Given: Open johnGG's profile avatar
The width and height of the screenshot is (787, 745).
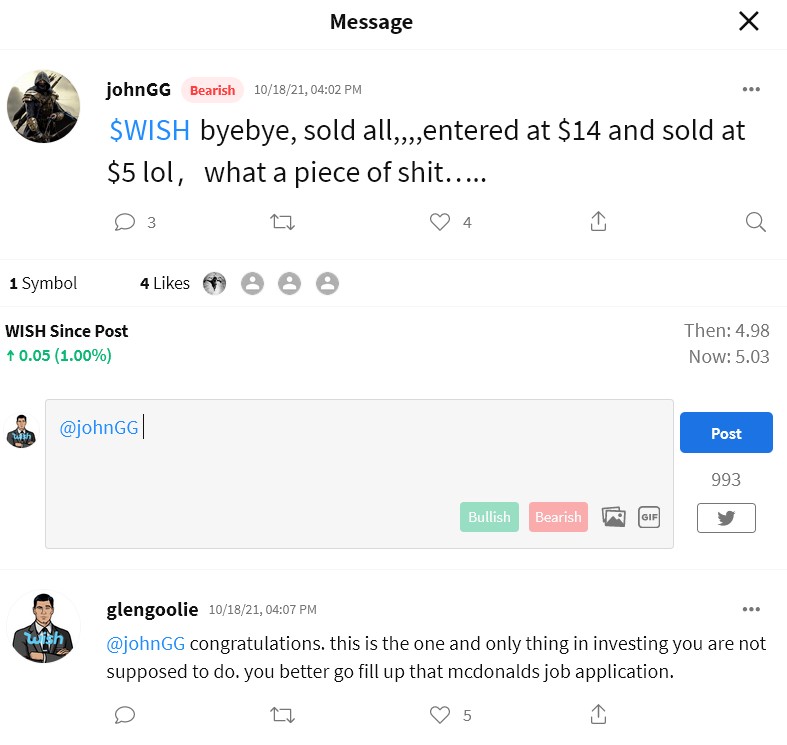Looking at the screenshot, I should point(43,106).
